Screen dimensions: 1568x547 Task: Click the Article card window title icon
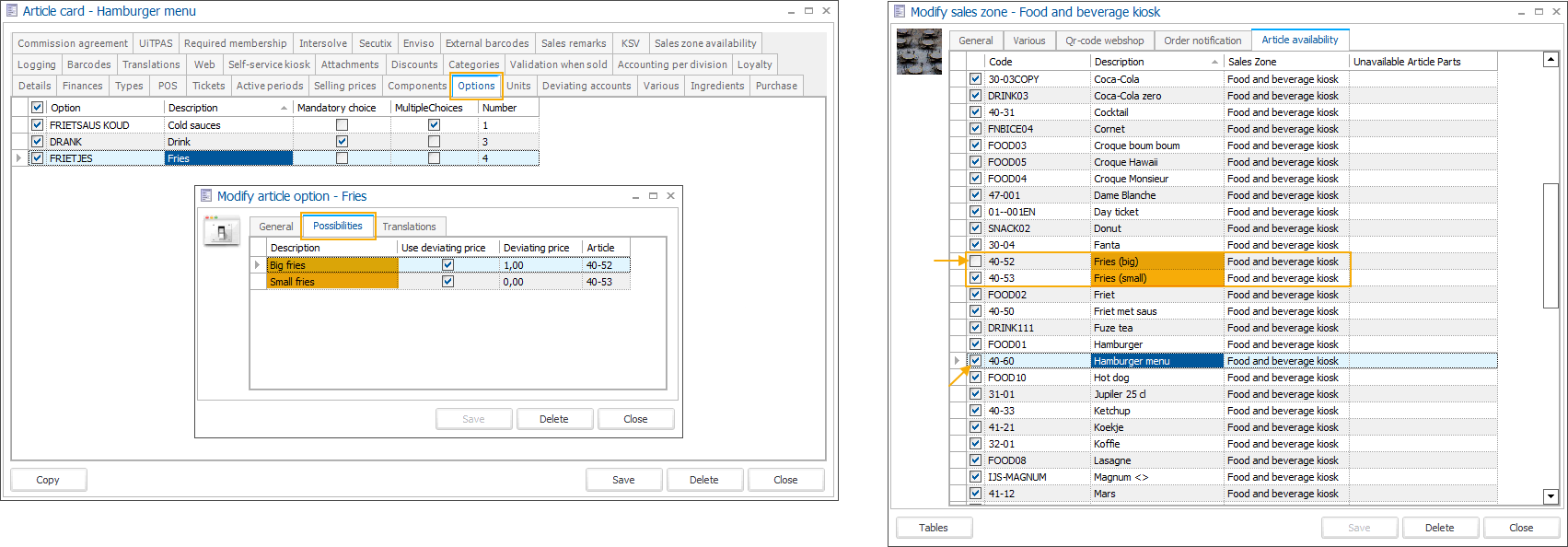tap(12, 12)
